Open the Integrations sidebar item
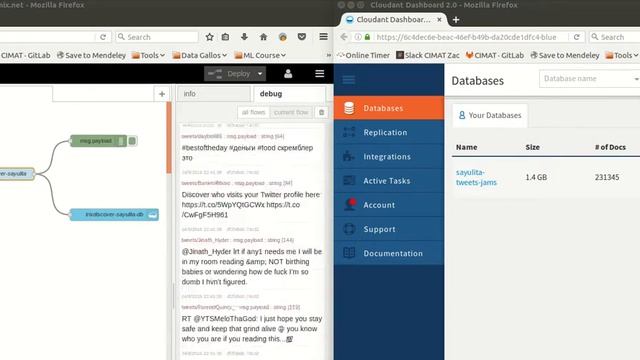 389,156
